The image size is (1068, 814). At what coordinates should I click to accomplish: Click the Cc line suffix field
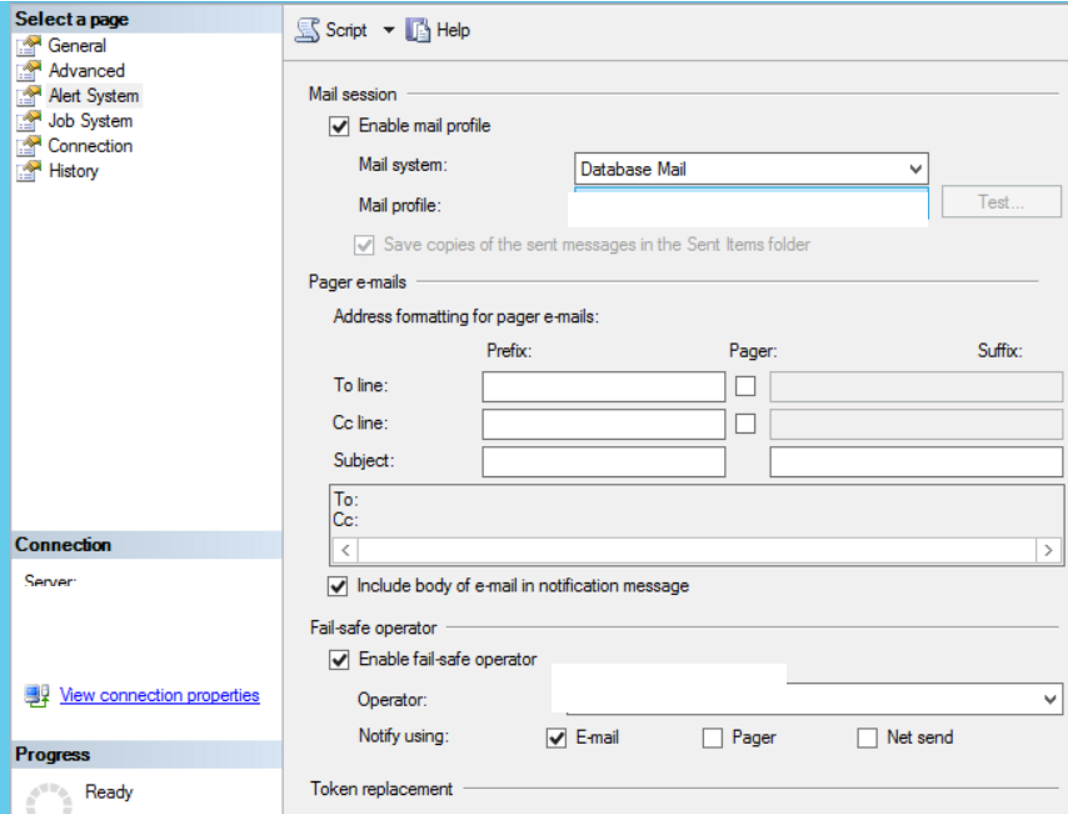point(916,424)
